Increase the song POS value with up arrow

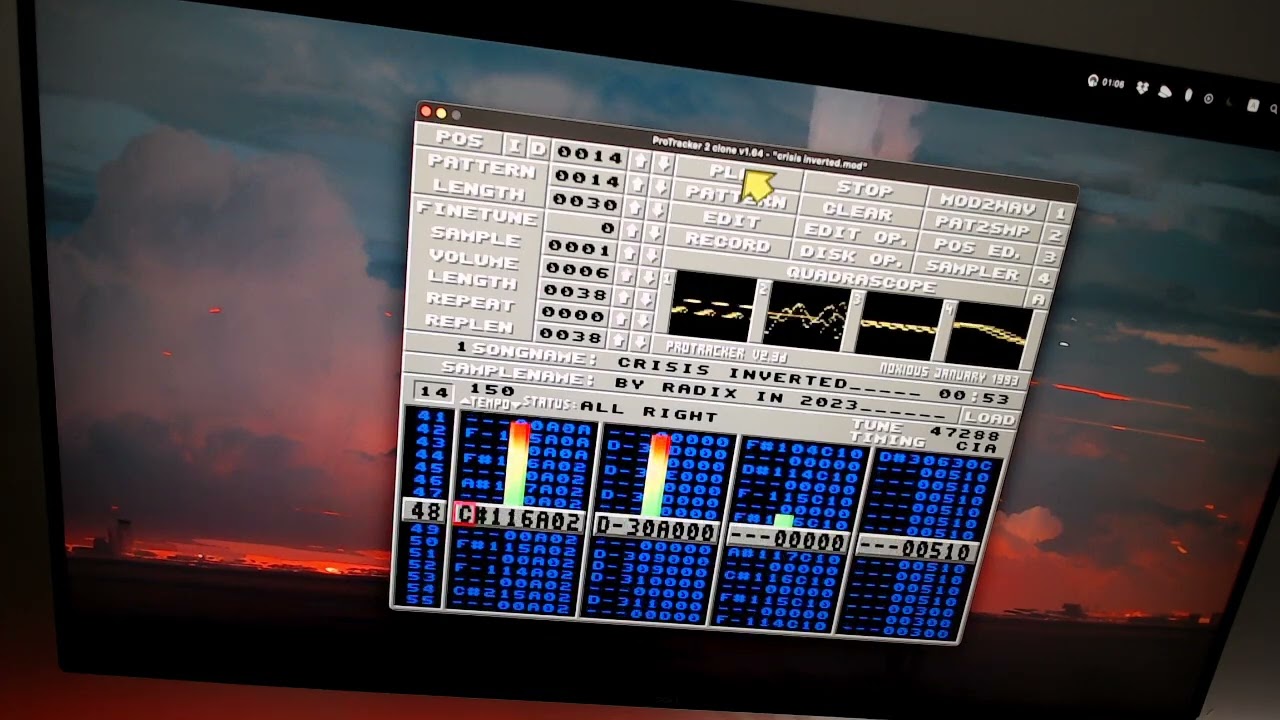pos(640,161)
